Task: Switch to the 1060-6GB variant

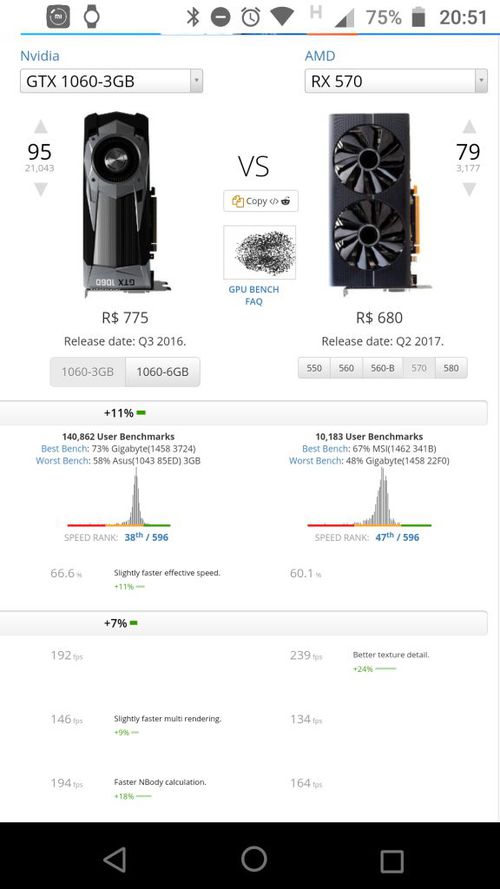Action: click(163, 372)
